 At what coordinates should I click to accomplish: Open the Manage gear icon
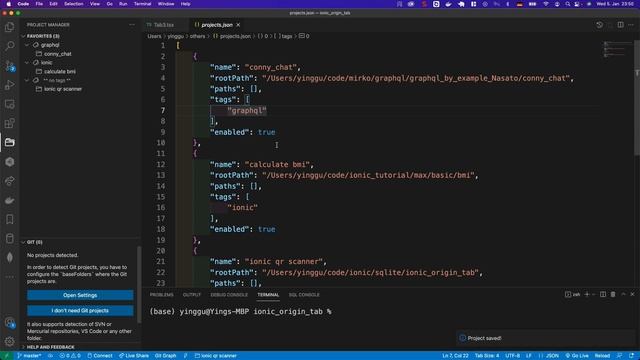9,341
